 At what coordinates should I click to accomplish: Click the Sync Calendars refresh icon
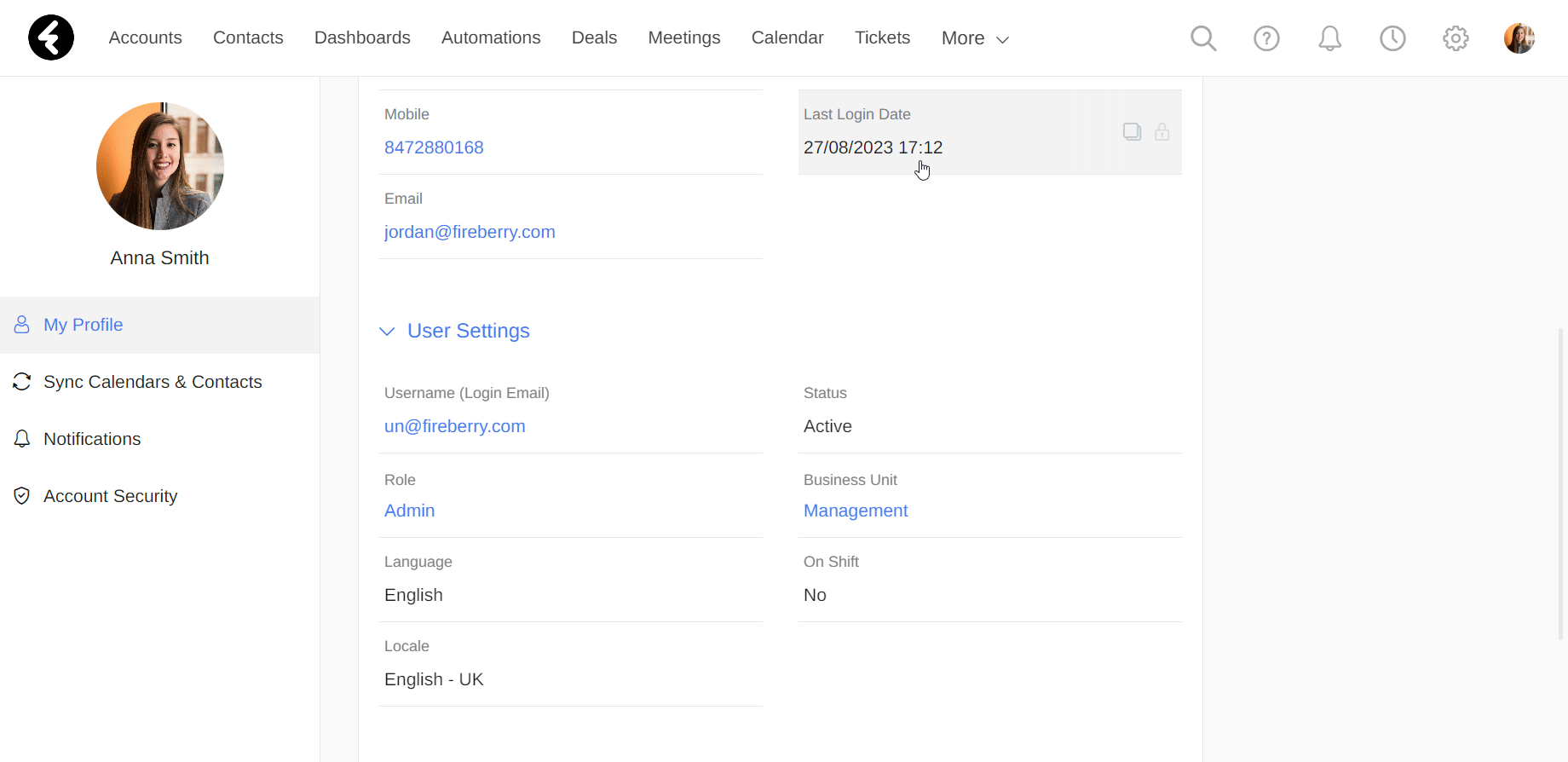coord(22,382)
